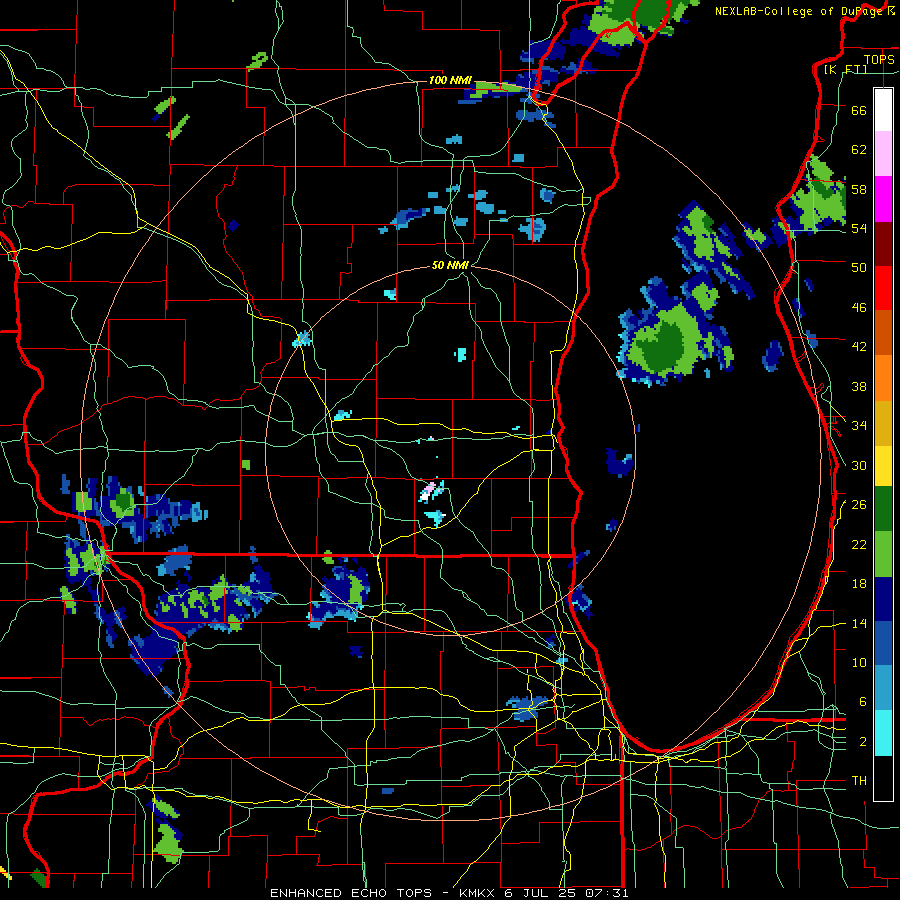Select the 46 legend scale value
Viewport: 900px width, 900px height.
(x=859, y=308)
